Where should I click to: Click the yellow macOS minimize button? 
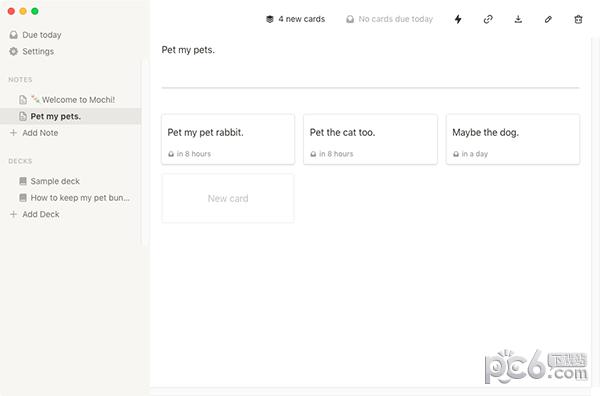point(23,11)
